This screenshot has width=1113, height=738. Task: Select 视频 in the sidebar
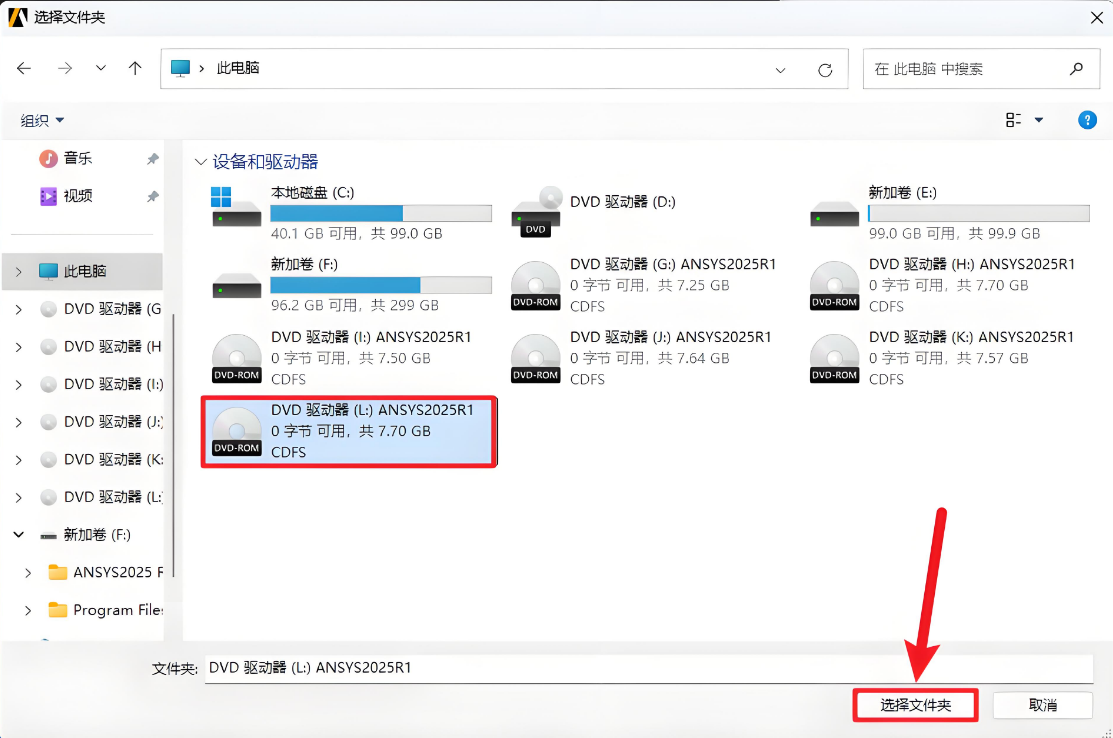[78, 196]
